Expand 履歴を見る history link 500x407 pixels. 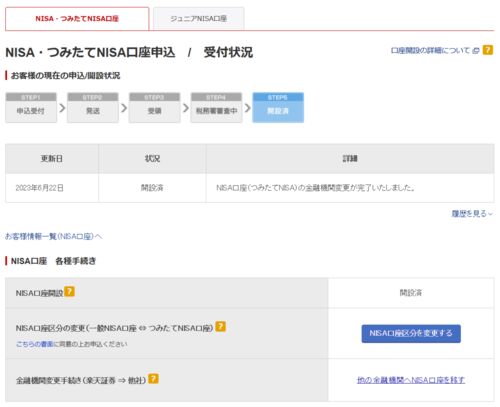tap(472, 214)
